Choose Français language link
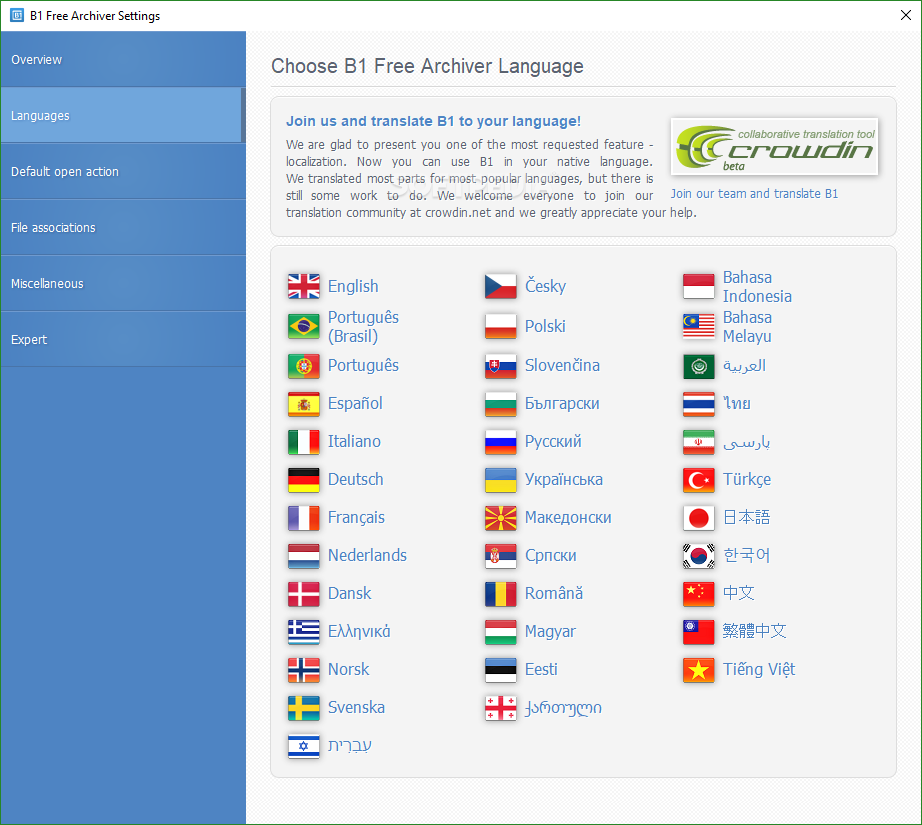 click(356, 517)
